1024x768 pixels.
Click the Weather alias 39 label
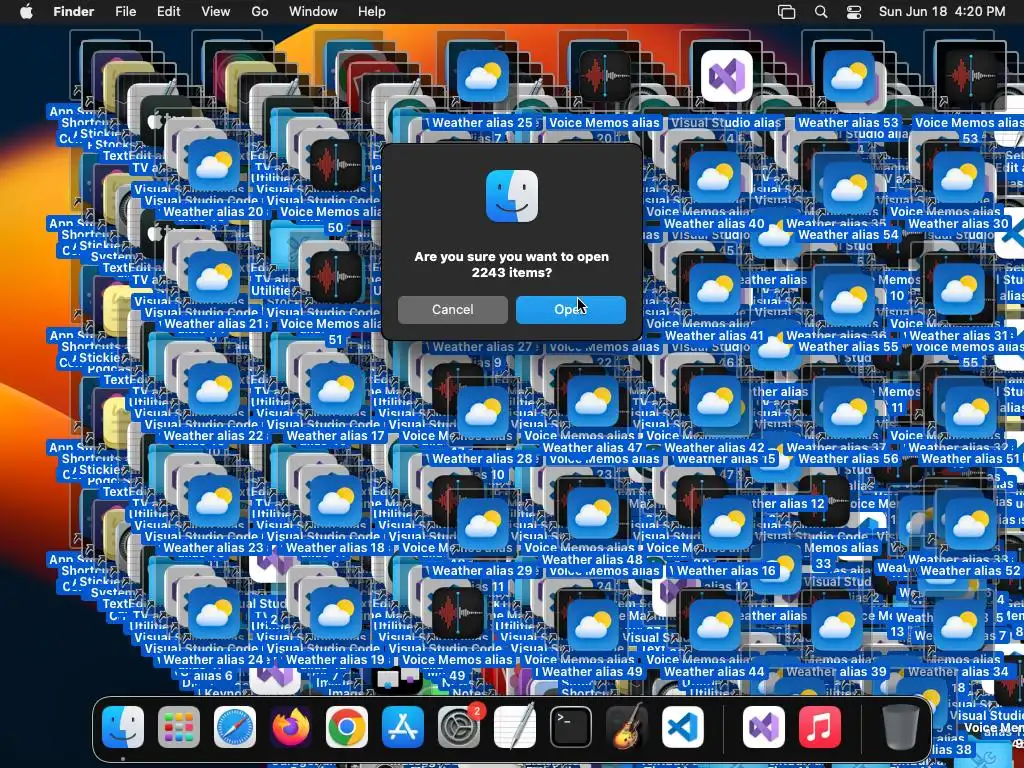(x=836, y=671)
